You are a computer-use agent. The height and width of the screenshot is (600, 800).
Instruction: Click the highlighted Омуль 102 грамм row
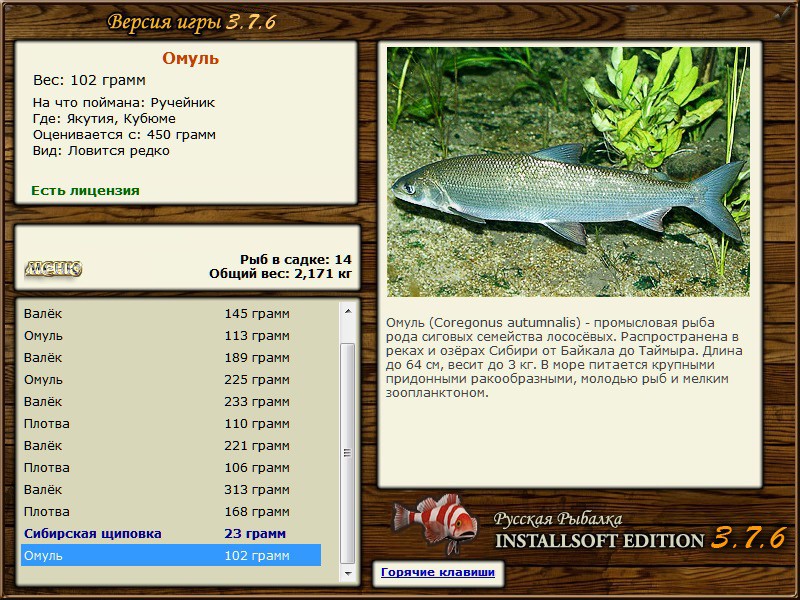171,555
